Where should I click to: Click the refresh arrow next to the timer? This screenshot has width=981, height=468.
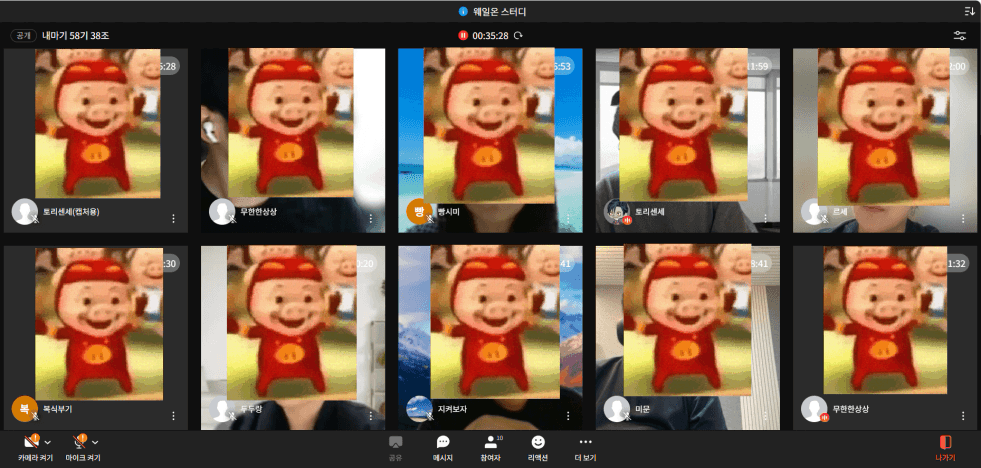pos(518,36)
